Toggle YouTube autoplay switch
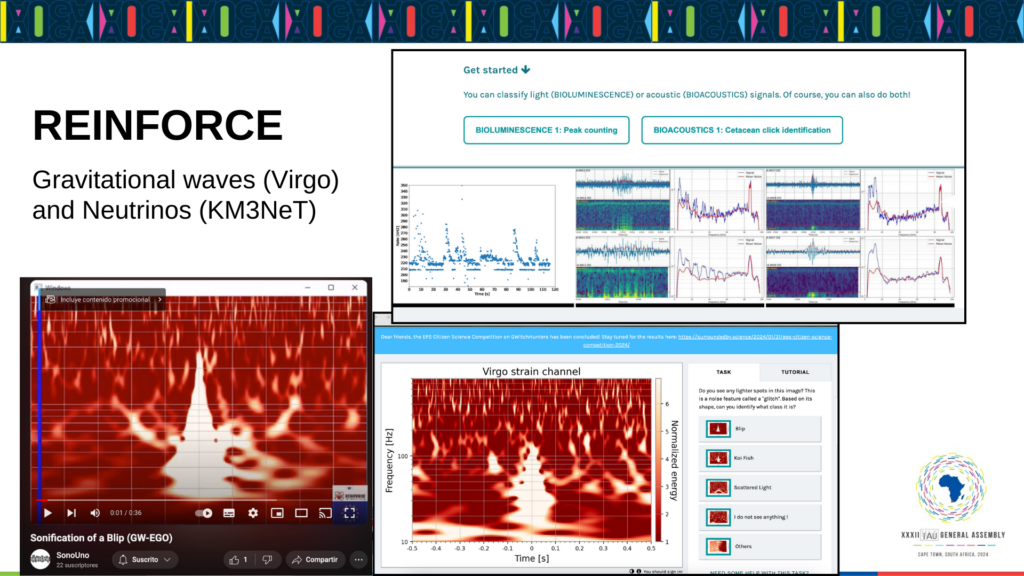 click(204, 513)
